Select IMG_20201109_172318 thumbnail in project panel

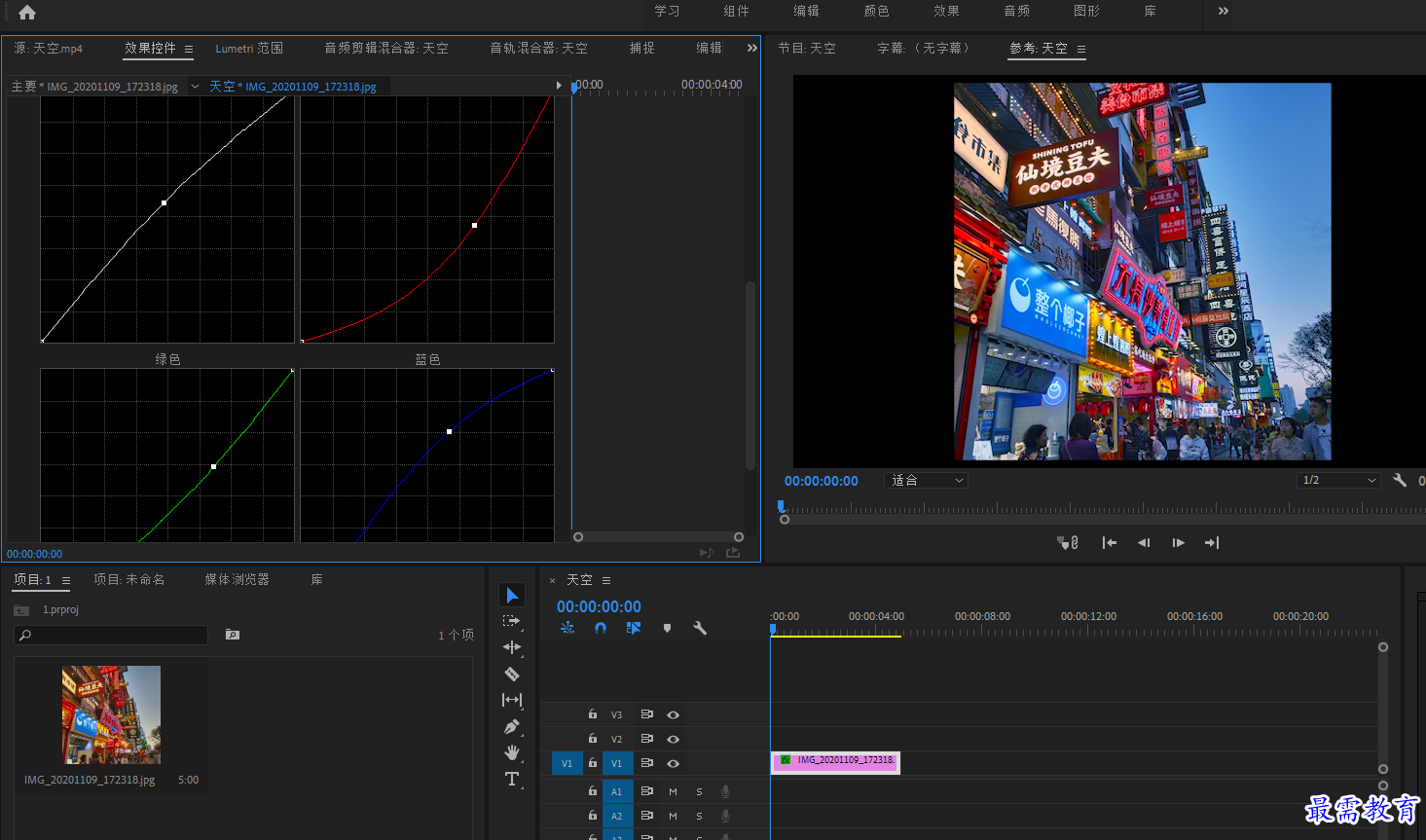[x=111, y=714]
